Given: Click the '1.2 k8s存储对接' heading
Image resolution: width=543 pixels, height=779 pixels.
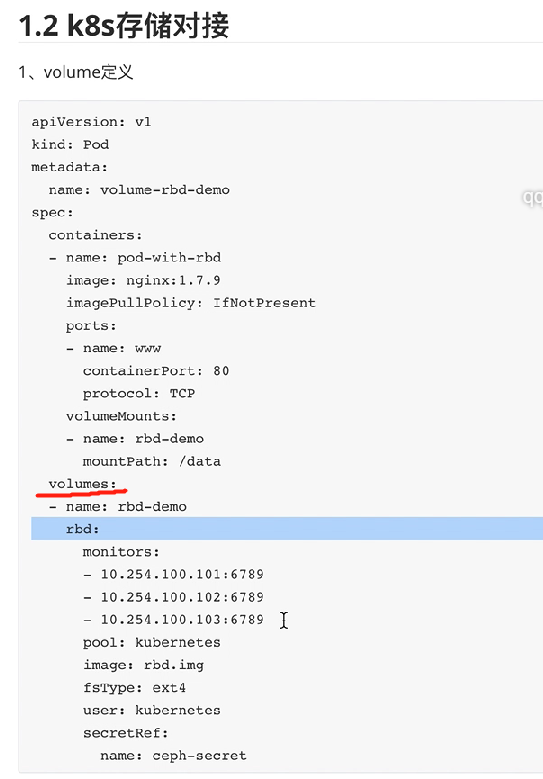Looking at the screenshot, I should [124, 25].
